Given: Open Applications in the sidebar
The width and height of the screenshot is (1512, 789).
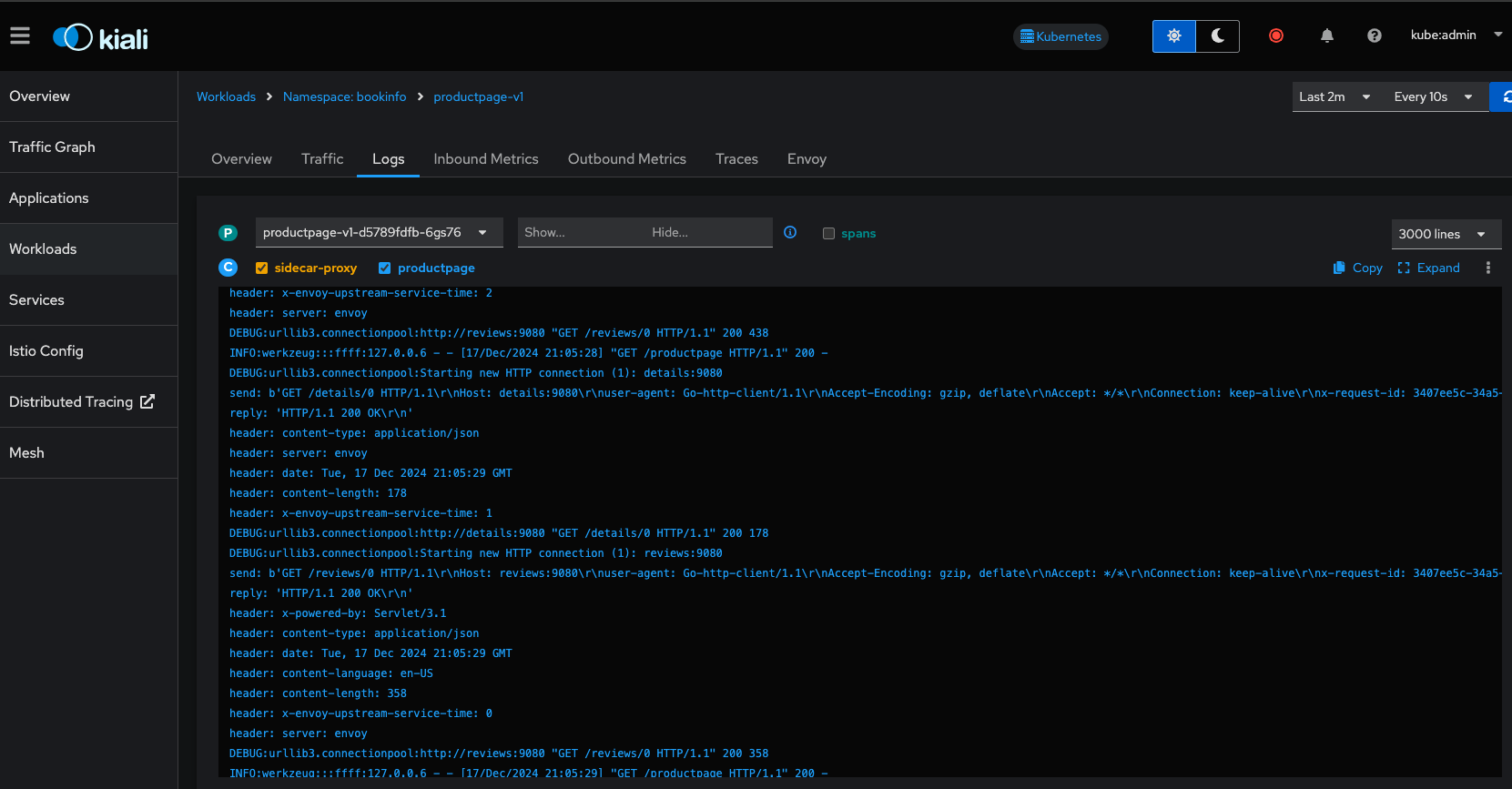Looking at the screenshot, I should point(88,198).
